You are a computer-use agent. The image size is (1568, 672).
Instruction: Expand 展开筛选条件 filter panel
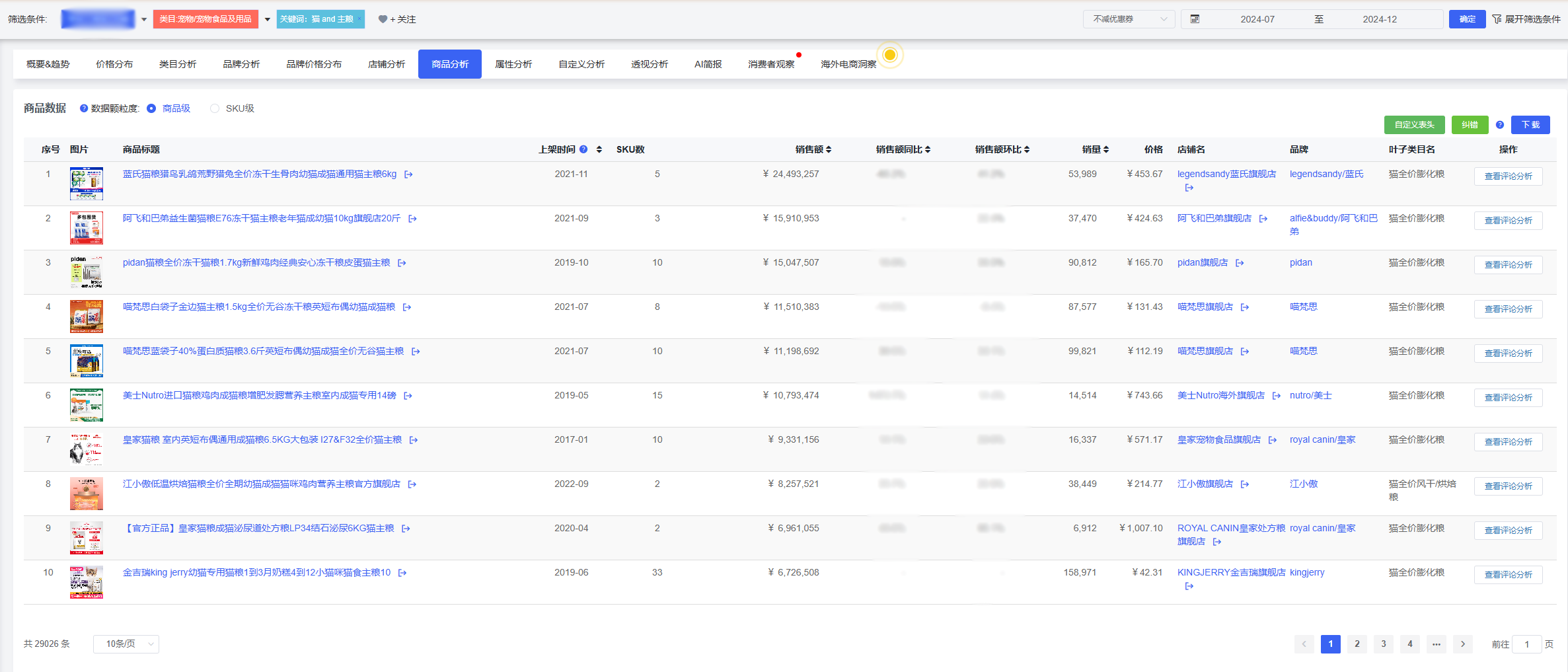tap(1527, 19)
